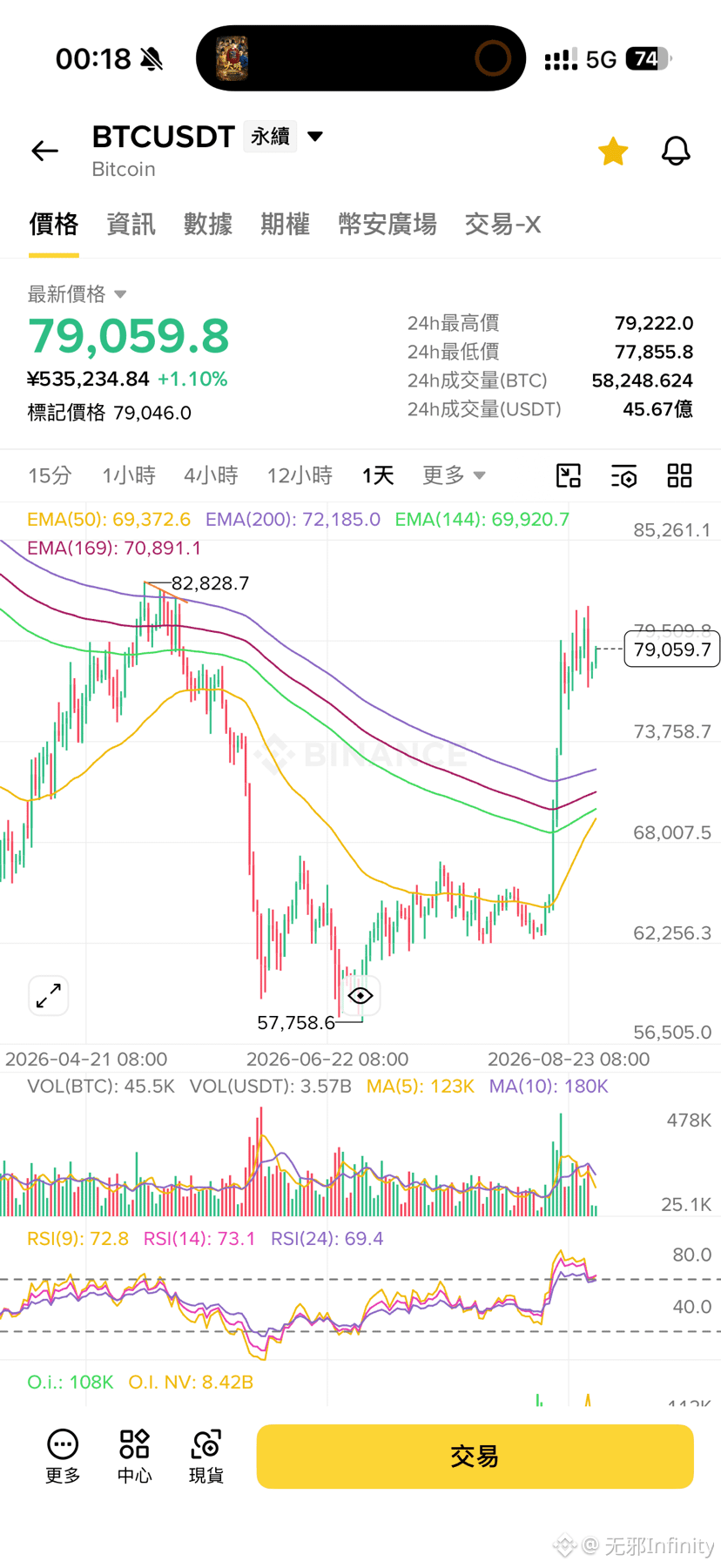This screenshot has width=721, height=1568.
Task: Switch to the 價格 tab
Action: (x=54, y=225)
